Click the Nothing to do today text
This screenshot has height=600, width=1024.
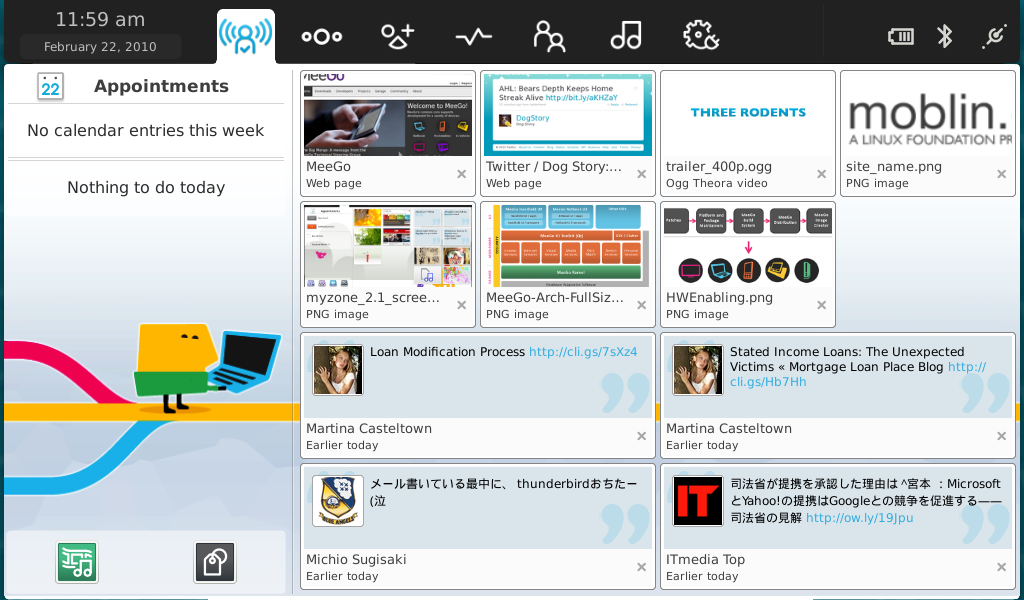(146, 188)
